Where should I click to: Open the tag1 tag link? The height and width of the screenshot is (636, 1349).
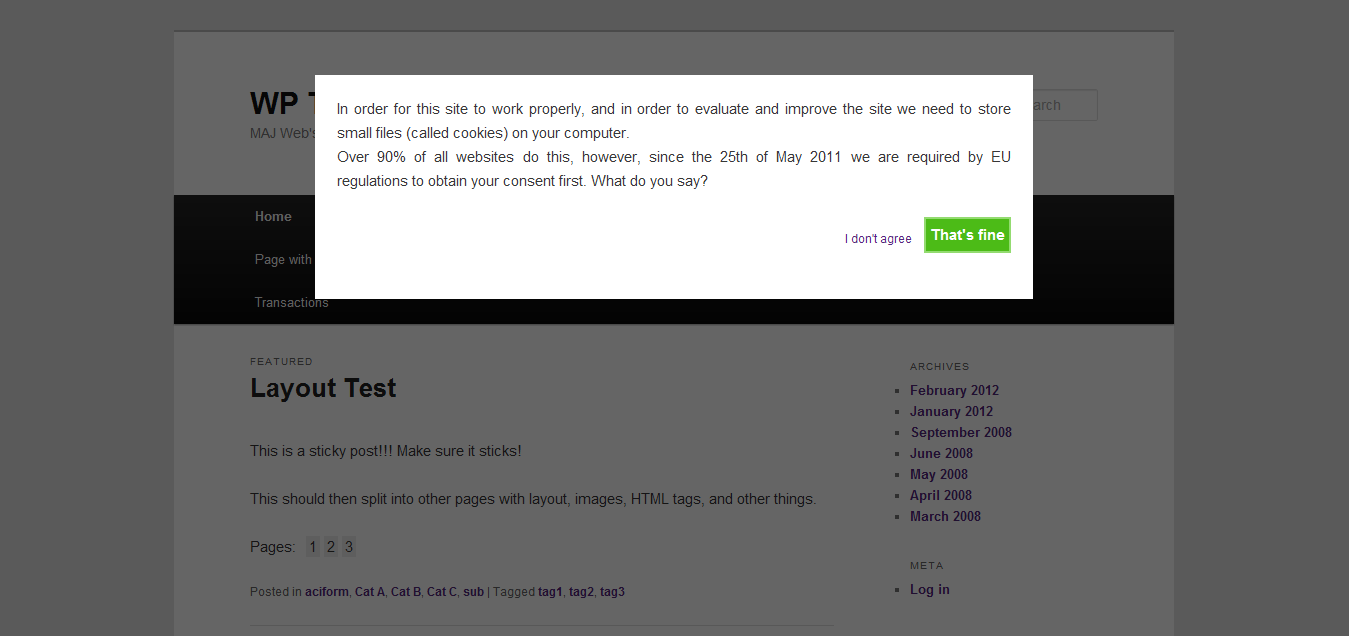pyautogui.click(x=550, y=592)
